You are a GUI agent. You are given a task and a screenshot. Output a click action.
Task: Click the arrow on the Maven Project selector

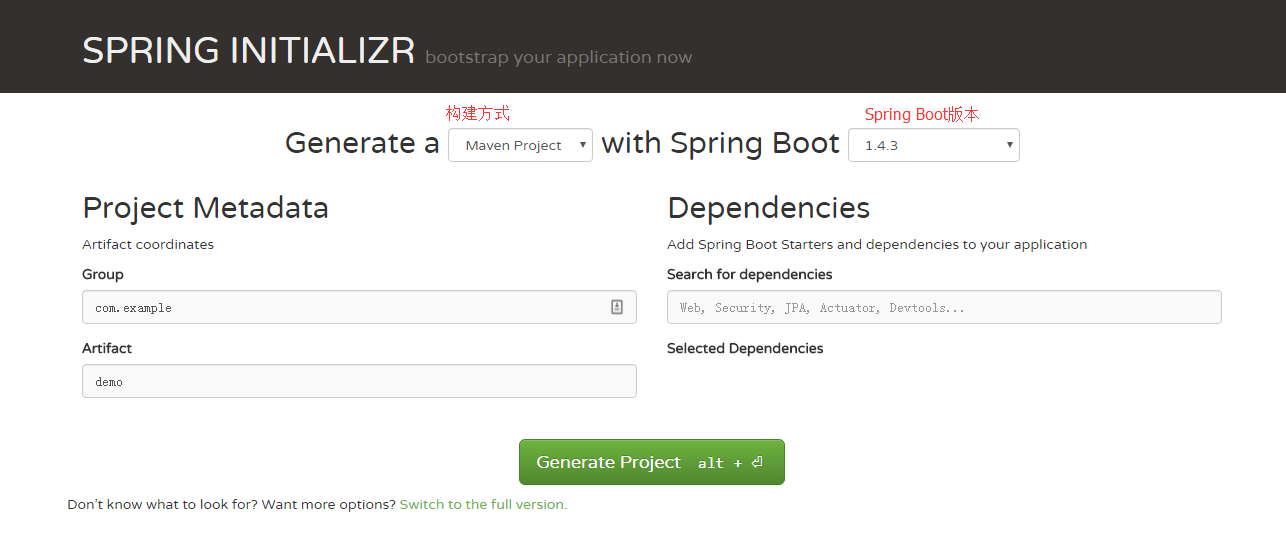click(x=582, y=145)
